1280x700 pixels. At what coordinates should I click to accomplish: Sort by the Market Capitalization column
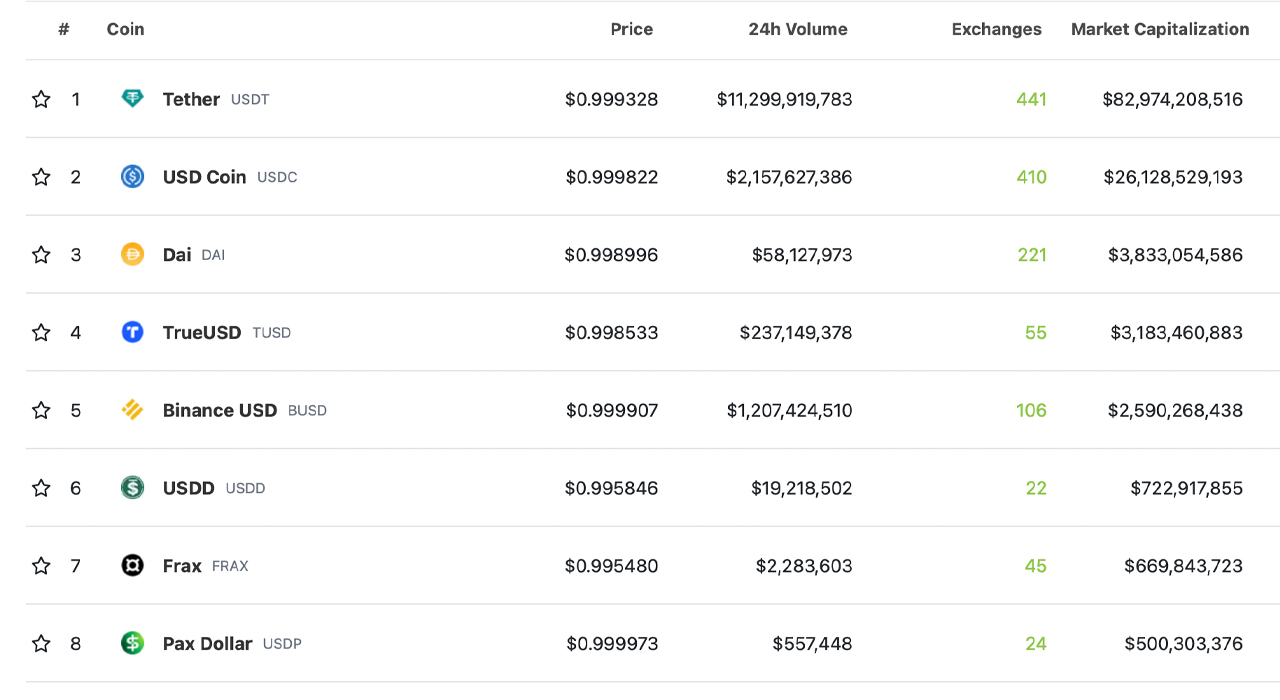coord(1159,29)
